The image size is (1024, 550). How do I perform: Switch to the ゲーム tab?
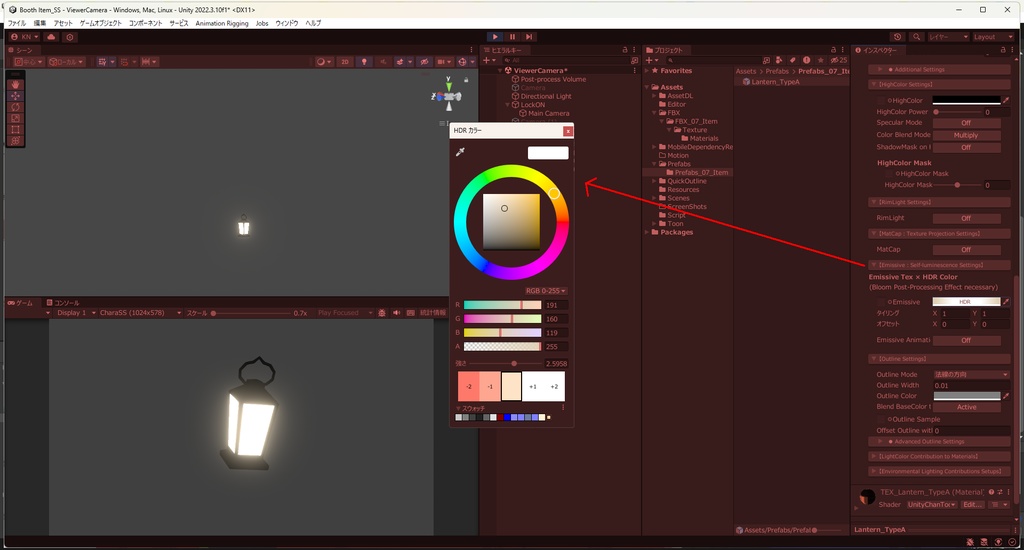tap(20, 302)
